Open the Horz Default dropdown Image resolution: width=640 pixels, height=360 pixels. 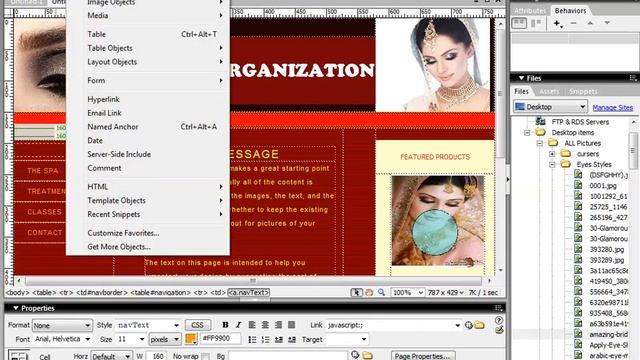[111, 356]
